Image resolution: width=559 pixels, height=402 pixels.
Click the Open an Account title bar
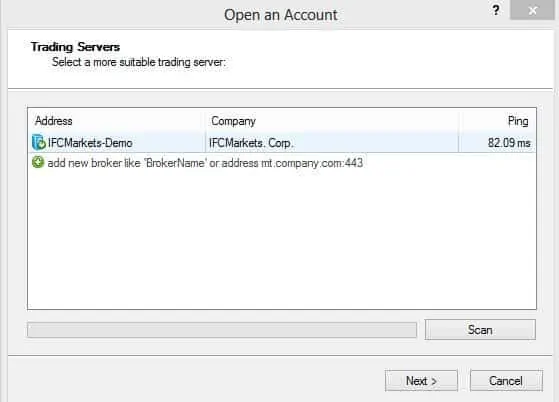point(281,15)
